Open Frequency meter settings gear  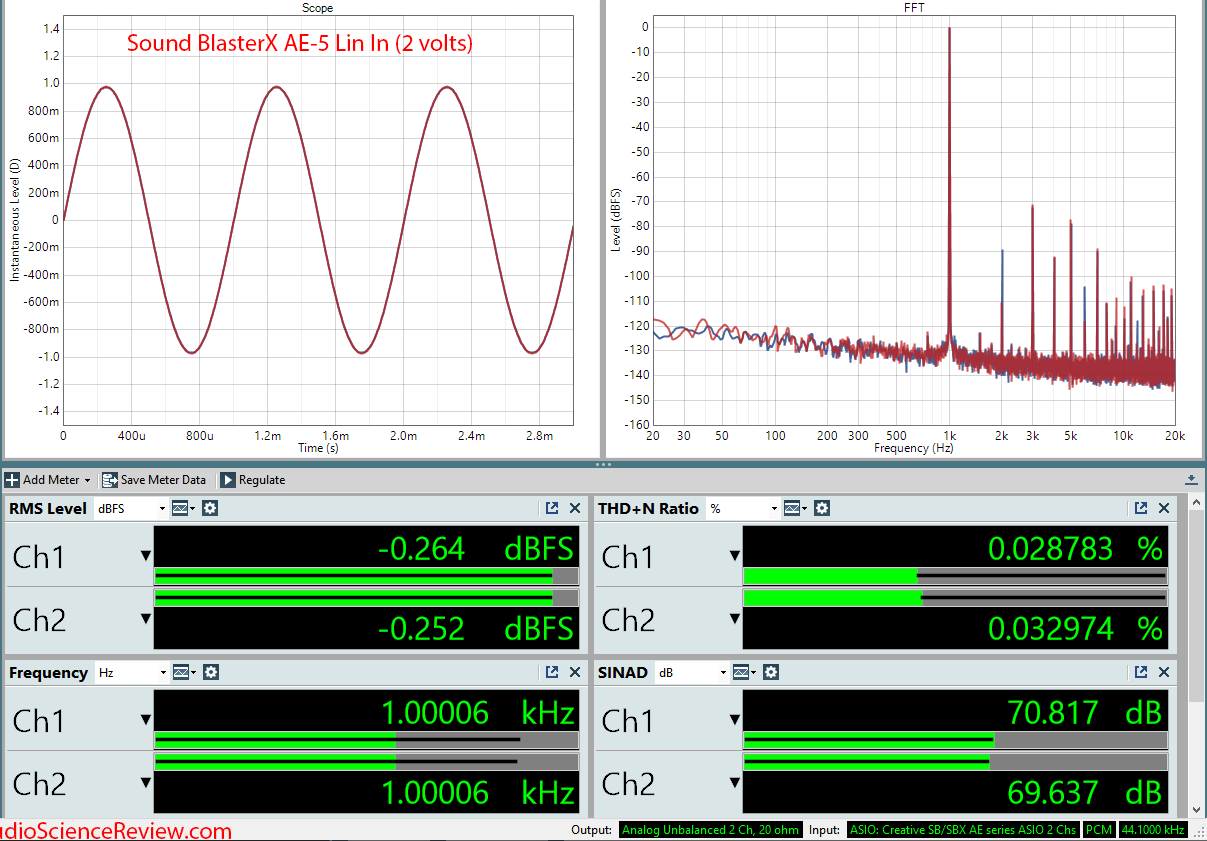tap(209, 673)
